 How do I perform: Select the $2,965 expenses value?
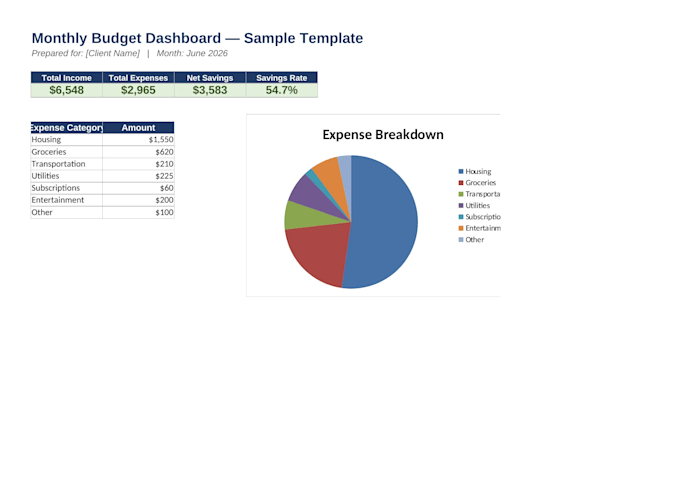tap(138, 90)
